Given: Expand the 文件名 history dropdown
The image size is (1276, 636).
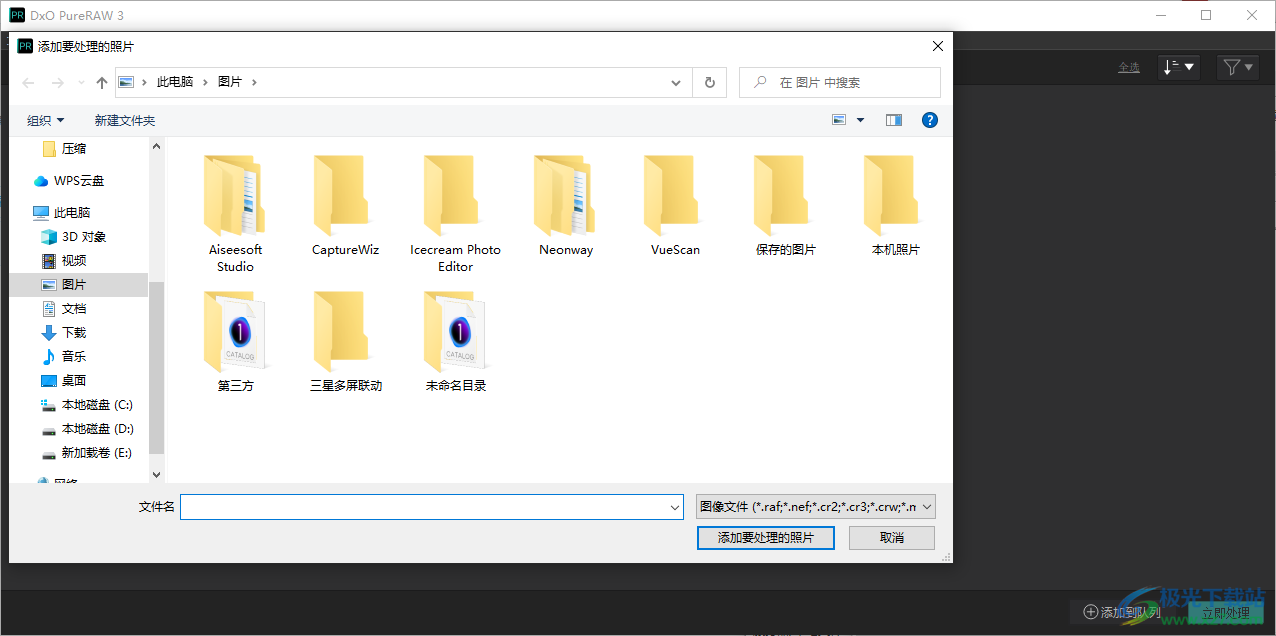Looking at the screenshot, I should point(675,507).
